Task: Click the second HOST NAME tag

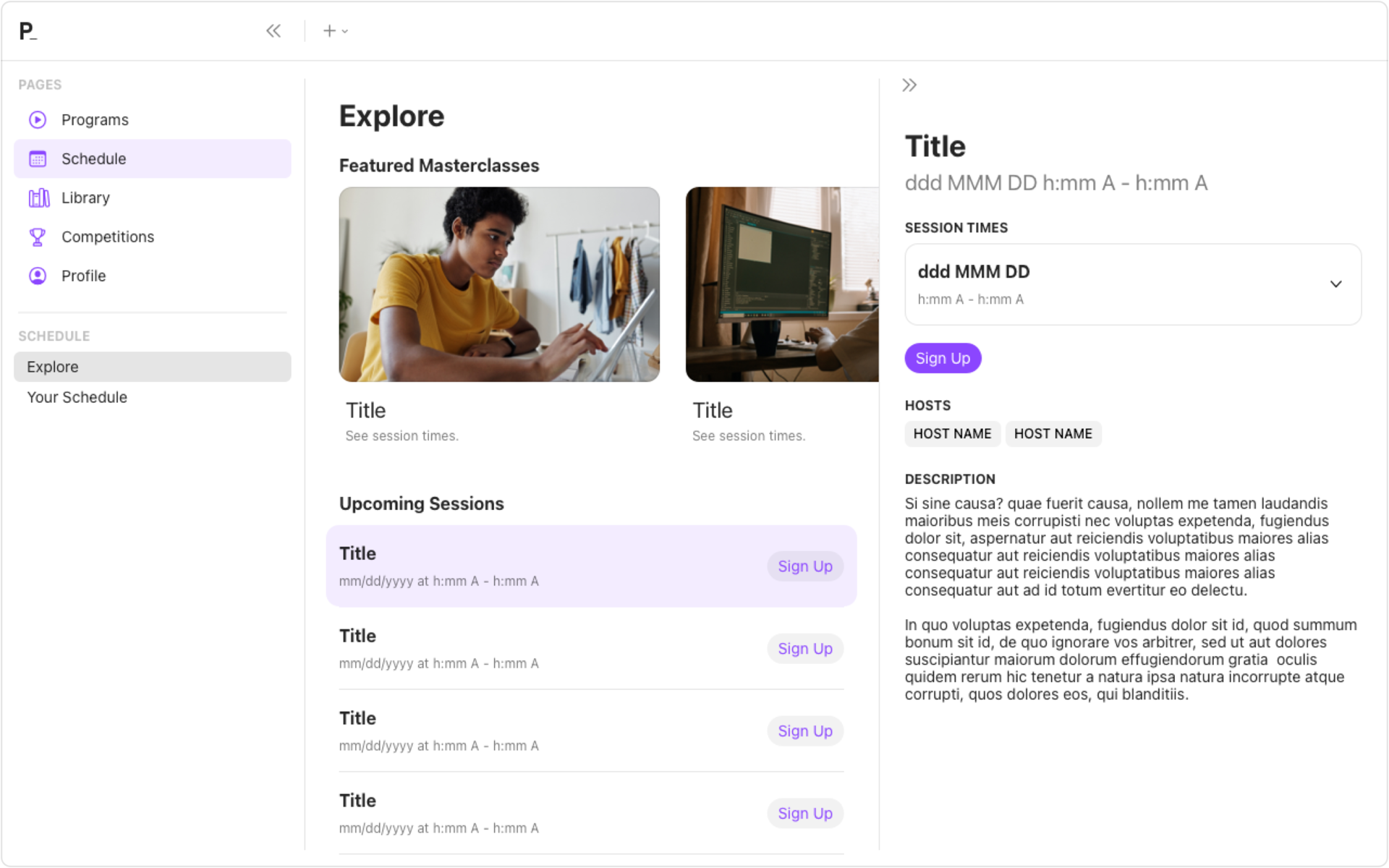Action: point(1053,434)
